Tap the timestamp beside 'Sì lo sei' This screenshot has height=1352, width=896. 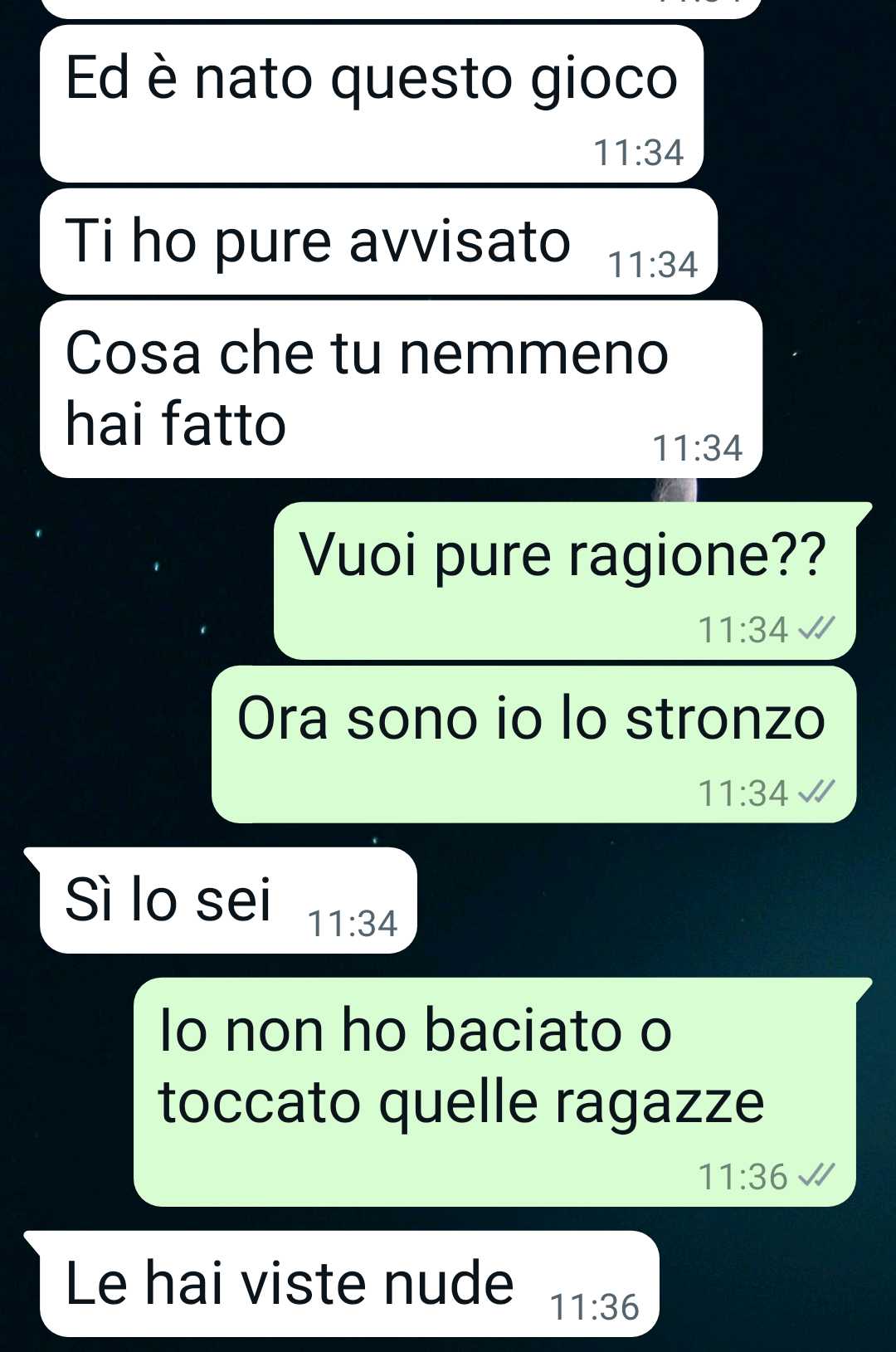pyautogui.click(x=353, y=924)
